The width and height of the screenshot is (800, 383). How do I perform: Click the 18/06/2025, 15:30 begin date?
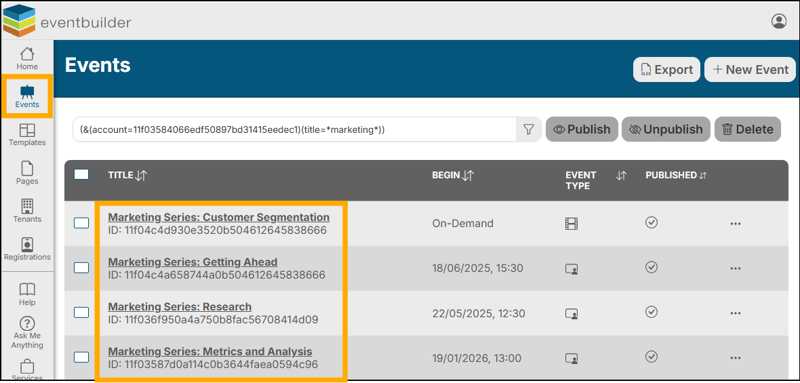coord(478,268)
